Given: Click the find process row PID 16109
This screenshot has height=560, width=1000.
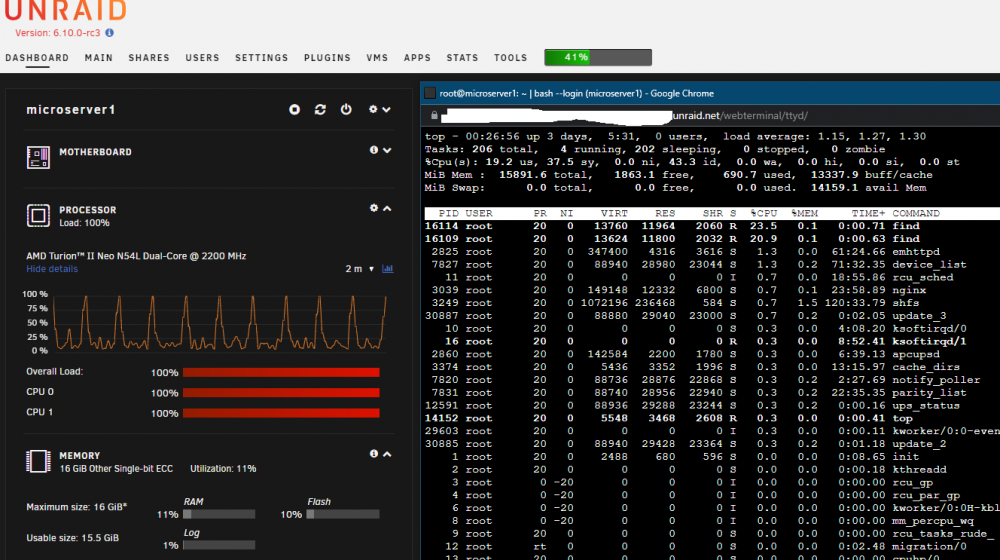Looking at the screenshot, I should point(712,239).
